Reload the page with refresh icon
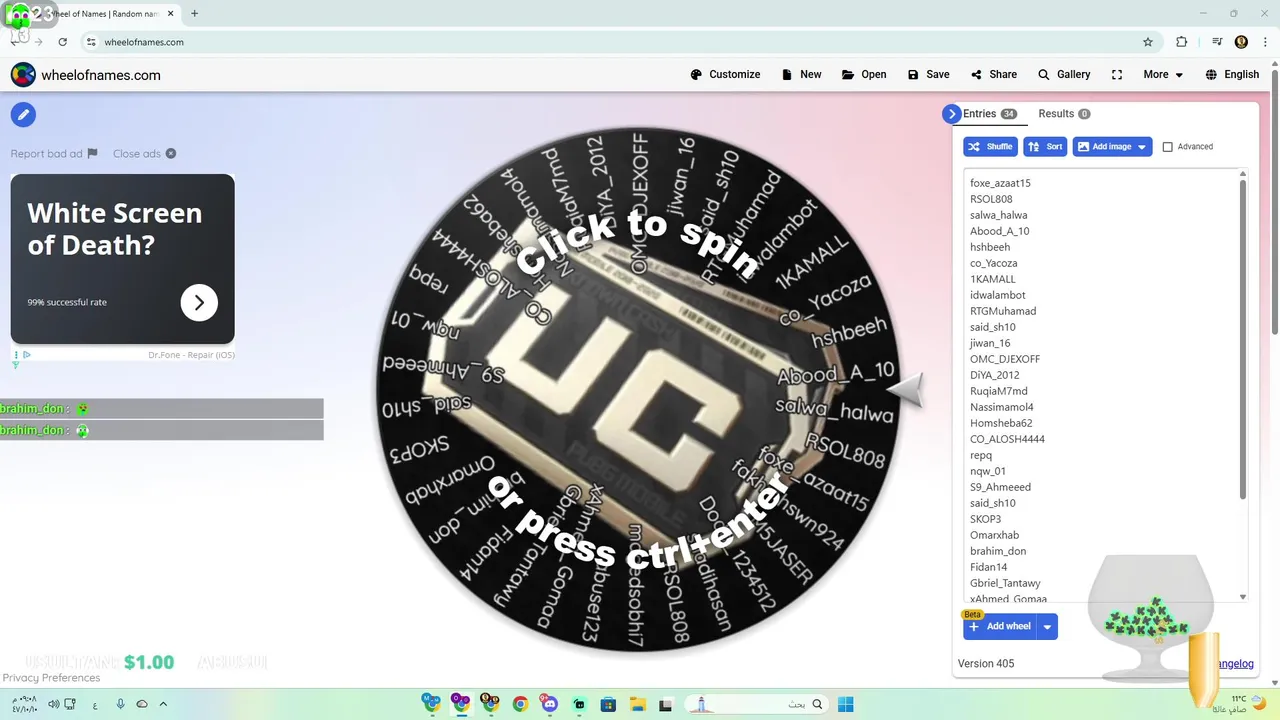The height and width of the screenshot is (720, 1280). tap(63, 42)
